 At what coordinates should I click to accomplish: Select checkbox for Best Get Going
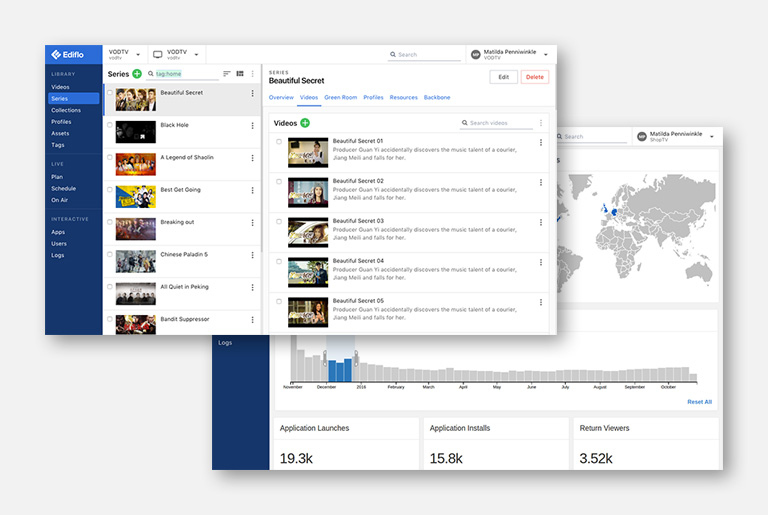click(x=110, y=190)
